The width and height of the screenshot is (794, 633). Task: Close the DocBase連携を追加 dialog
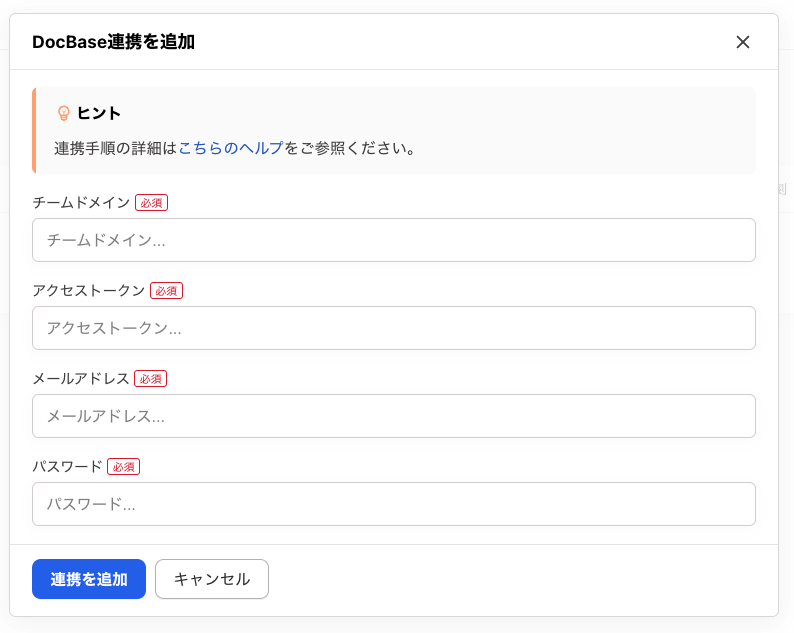coord(742,42)
